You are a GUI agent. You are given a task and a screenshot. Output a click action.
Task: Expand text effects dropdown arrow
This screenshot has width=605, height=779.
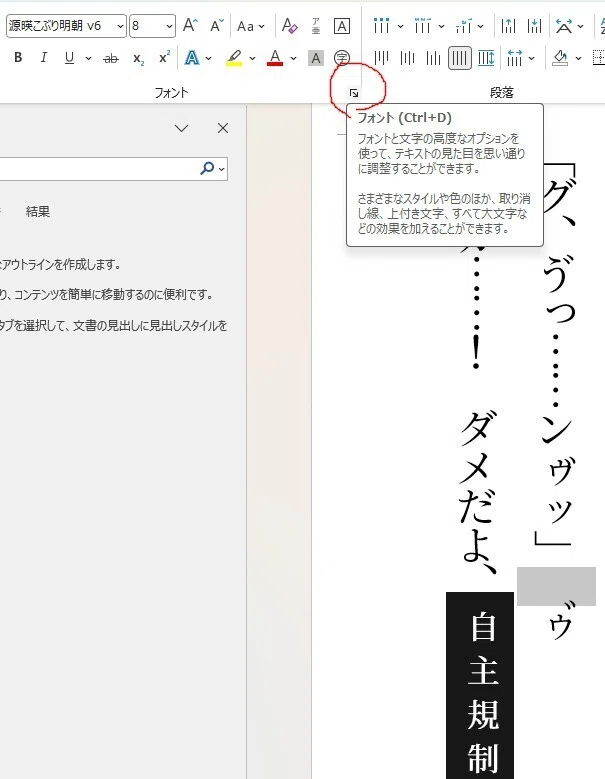tap(209, 59)
